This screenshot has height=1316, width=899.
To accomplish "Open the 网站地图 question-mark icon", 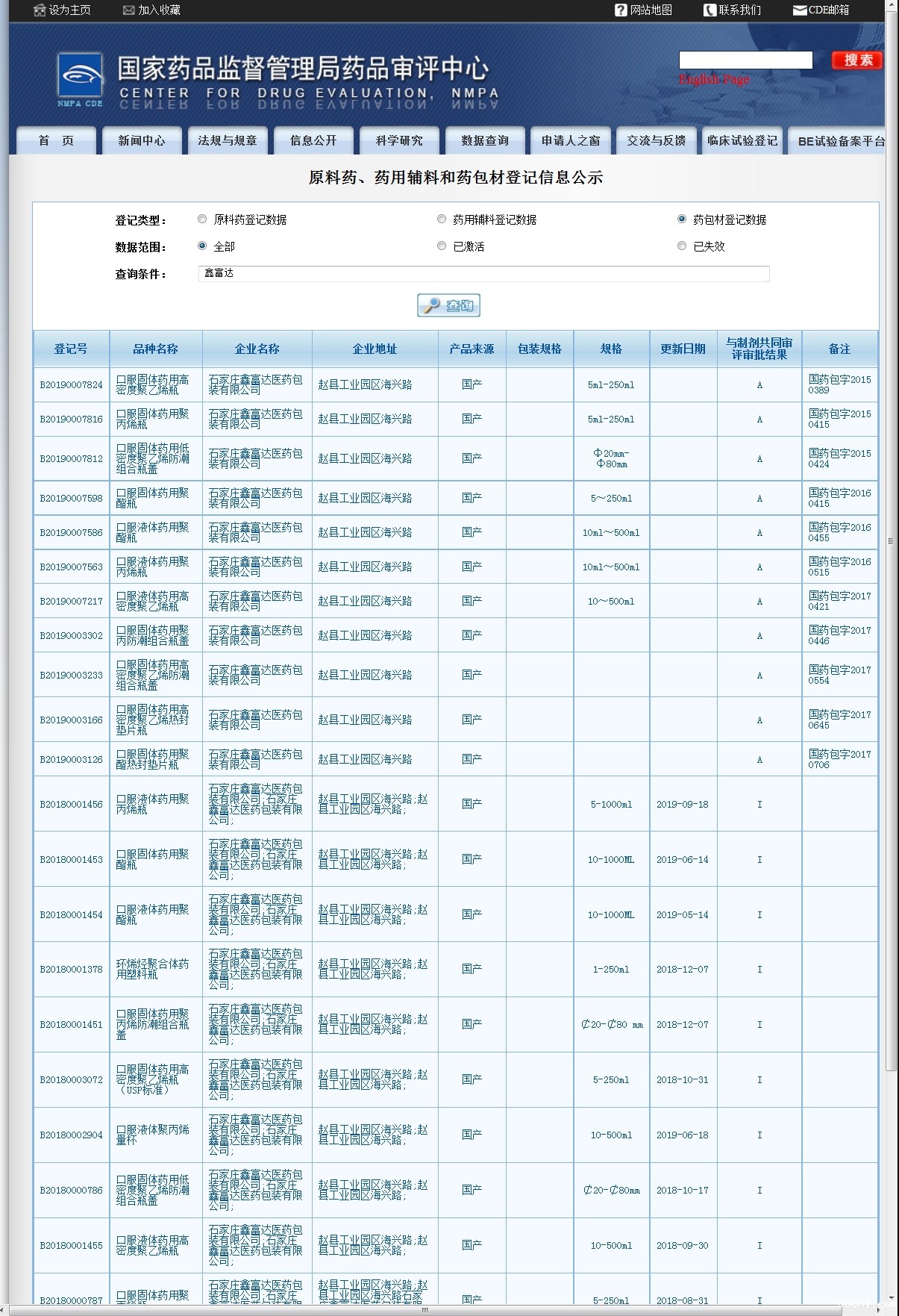I will pyautogui.click(x=621, y=10).
